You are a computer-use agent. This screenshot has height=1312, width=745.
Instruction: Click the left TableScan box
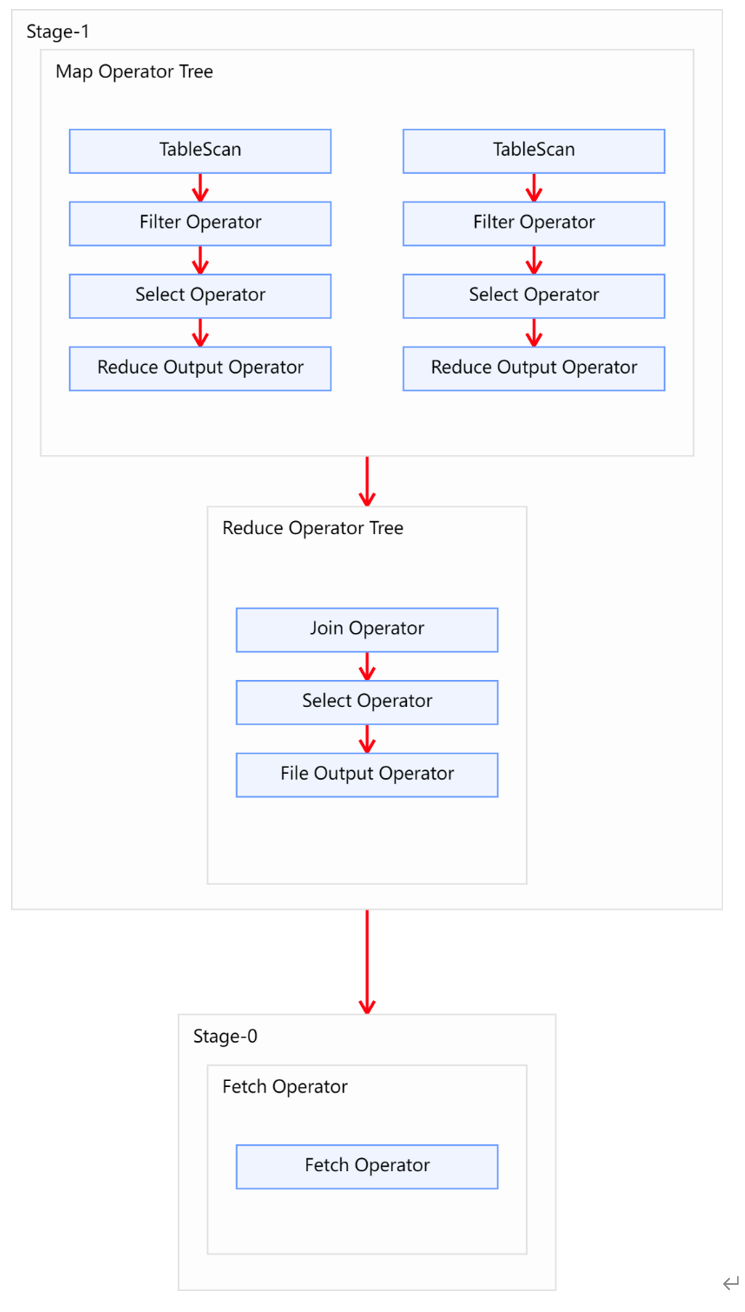[200, 150]
